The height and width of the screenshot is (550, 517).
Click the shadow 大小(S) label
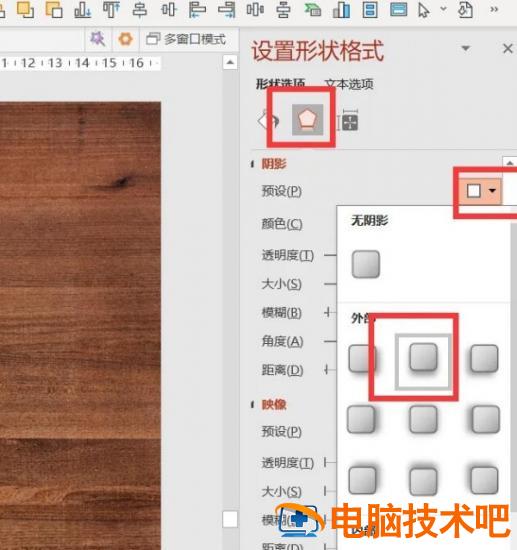click(x=281, y=284)
